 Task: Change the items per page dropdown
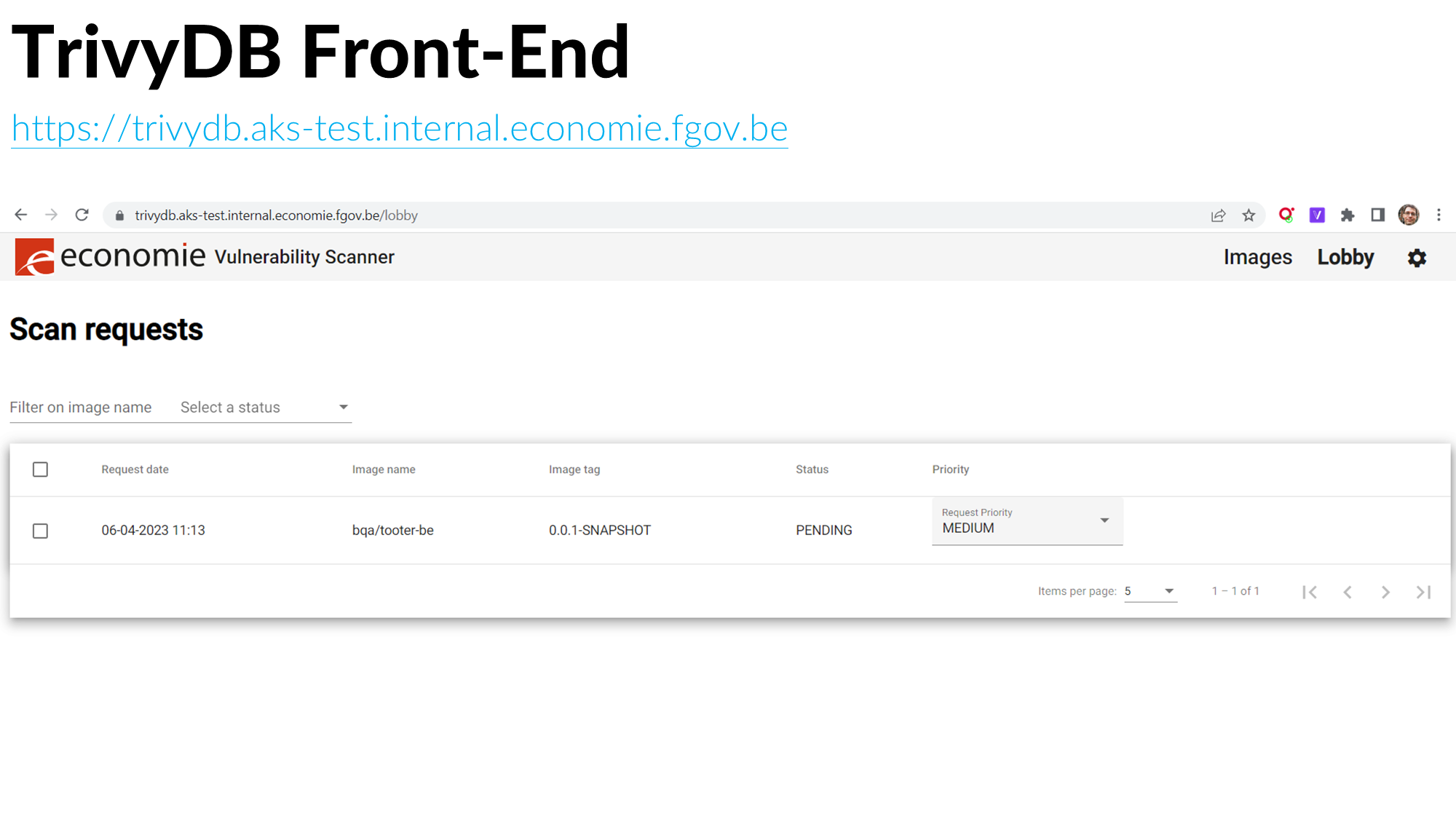pyautogui.click(x=1150, y=591)
